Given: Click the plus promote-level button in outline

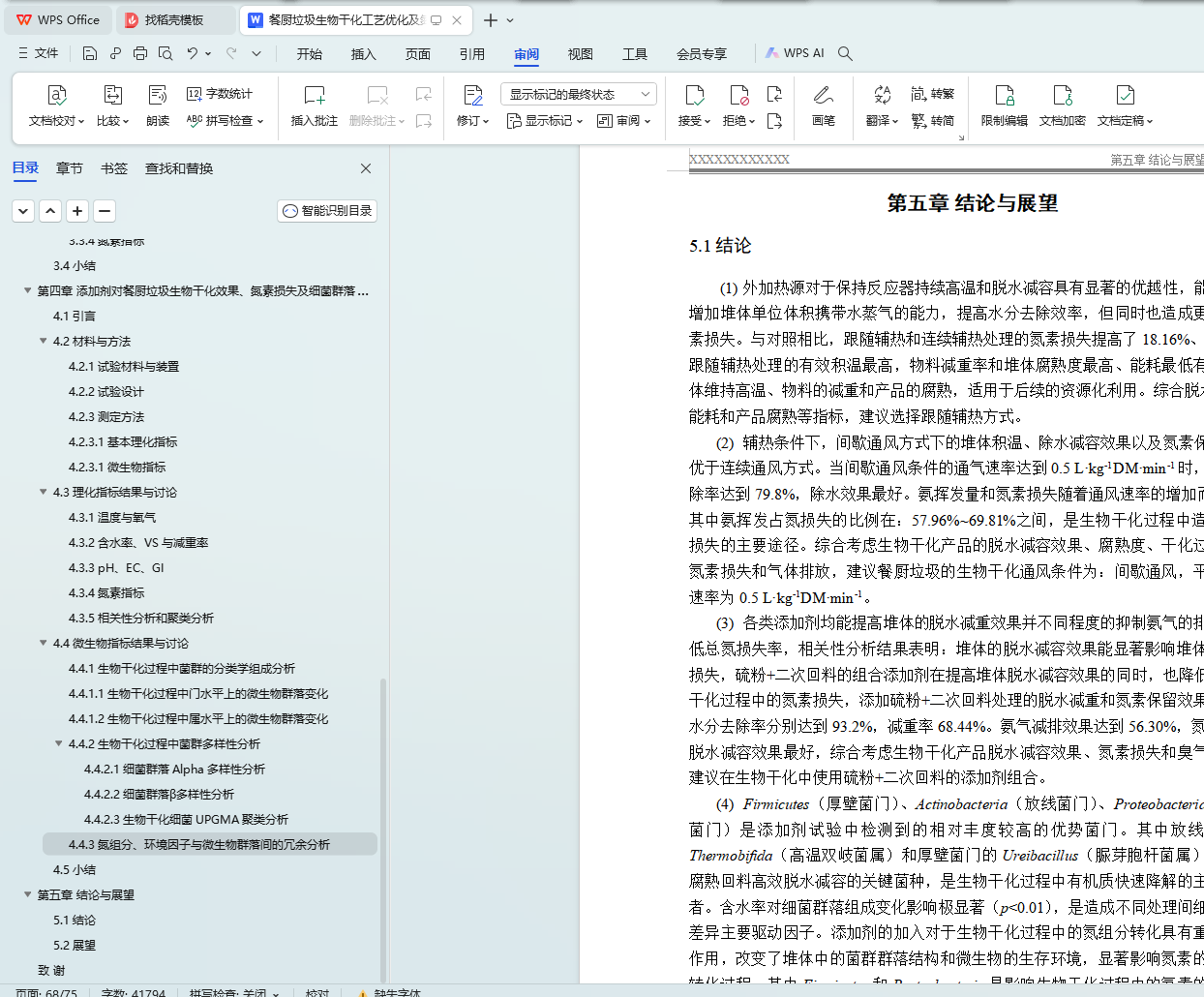Looking at the screenshot, I should (x=78, y=210).
